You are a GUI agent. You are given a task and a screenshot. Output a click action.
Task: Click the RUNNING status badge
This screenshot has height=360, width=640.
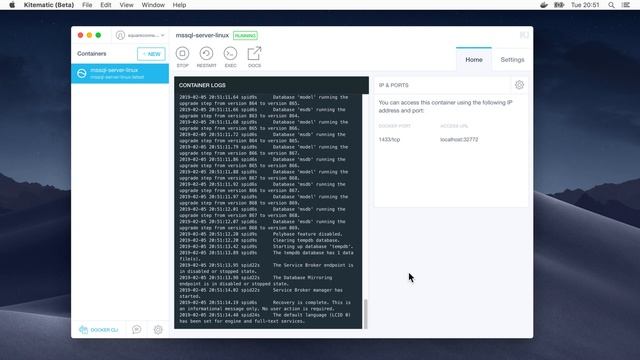(245, 36)
